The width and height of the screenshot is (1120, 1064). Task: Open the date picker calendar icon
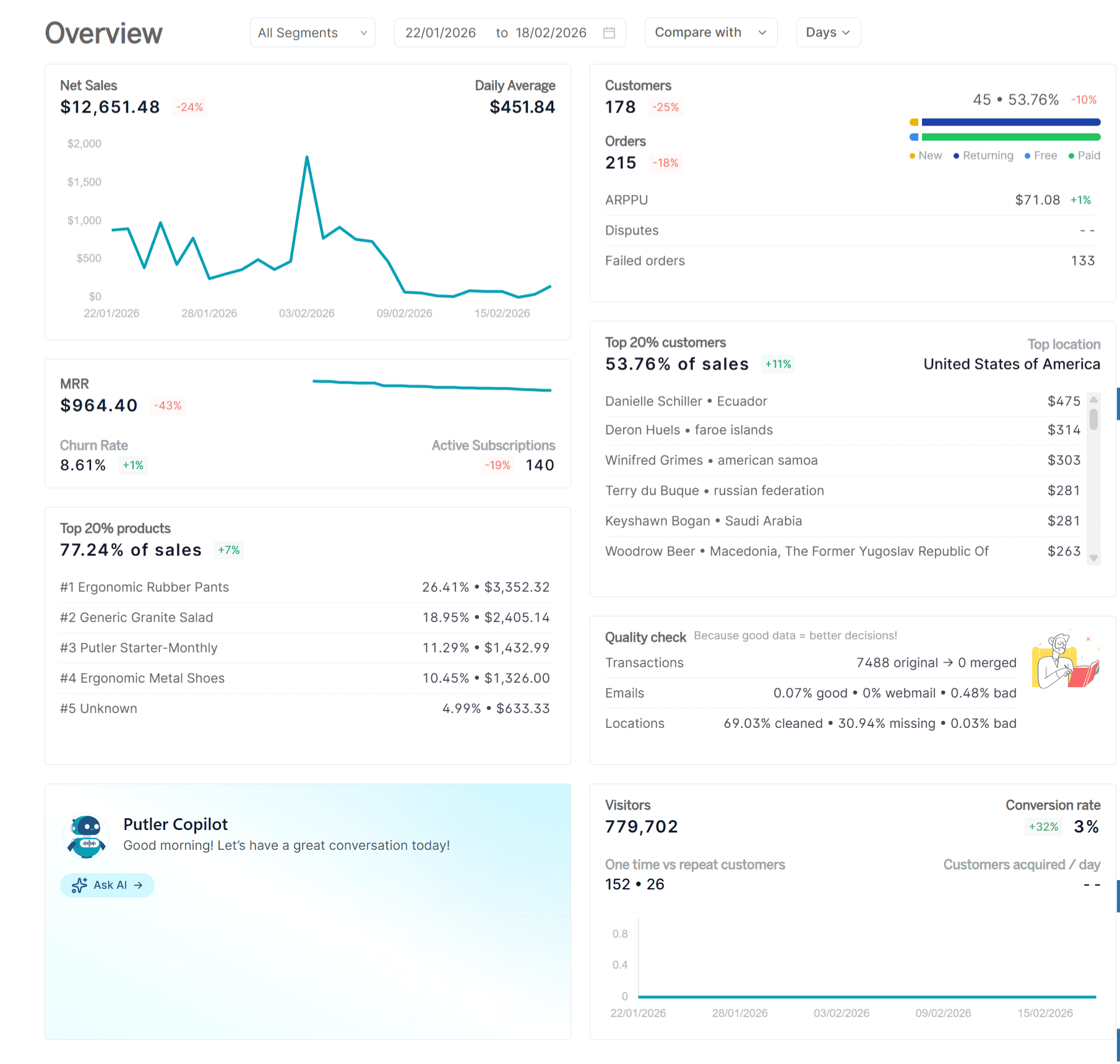609,32
